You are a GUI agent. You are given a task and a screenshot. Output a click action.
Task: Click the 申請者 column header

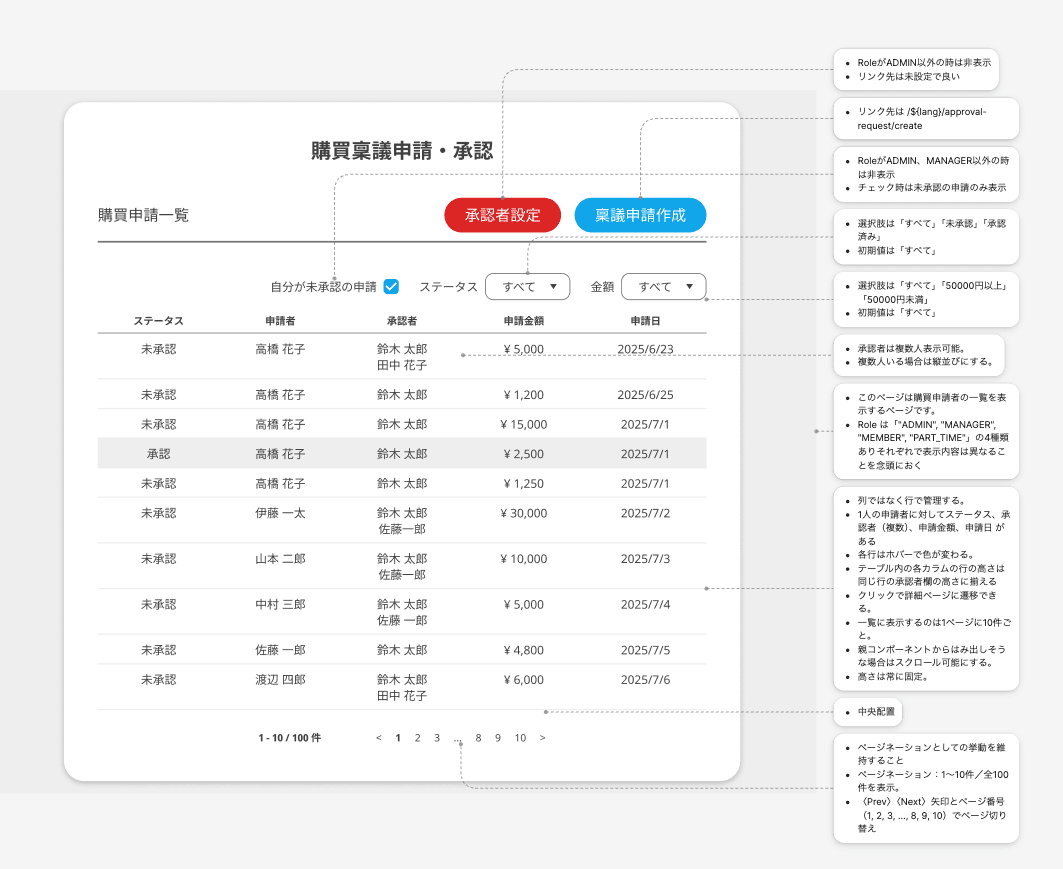pos(280,321)
